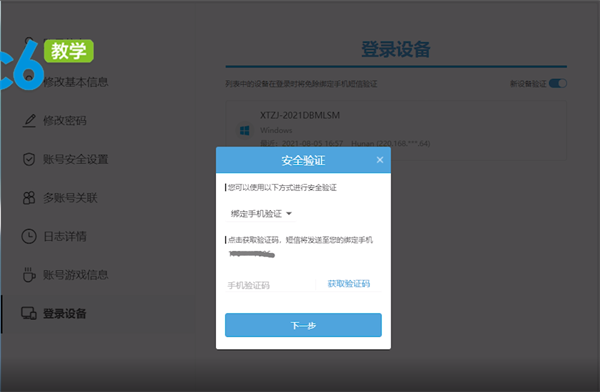Open 多账号关联 in the sidebar
Image resolution: width=600 pixels, height=392 pixels.
[x=70, y=198]
